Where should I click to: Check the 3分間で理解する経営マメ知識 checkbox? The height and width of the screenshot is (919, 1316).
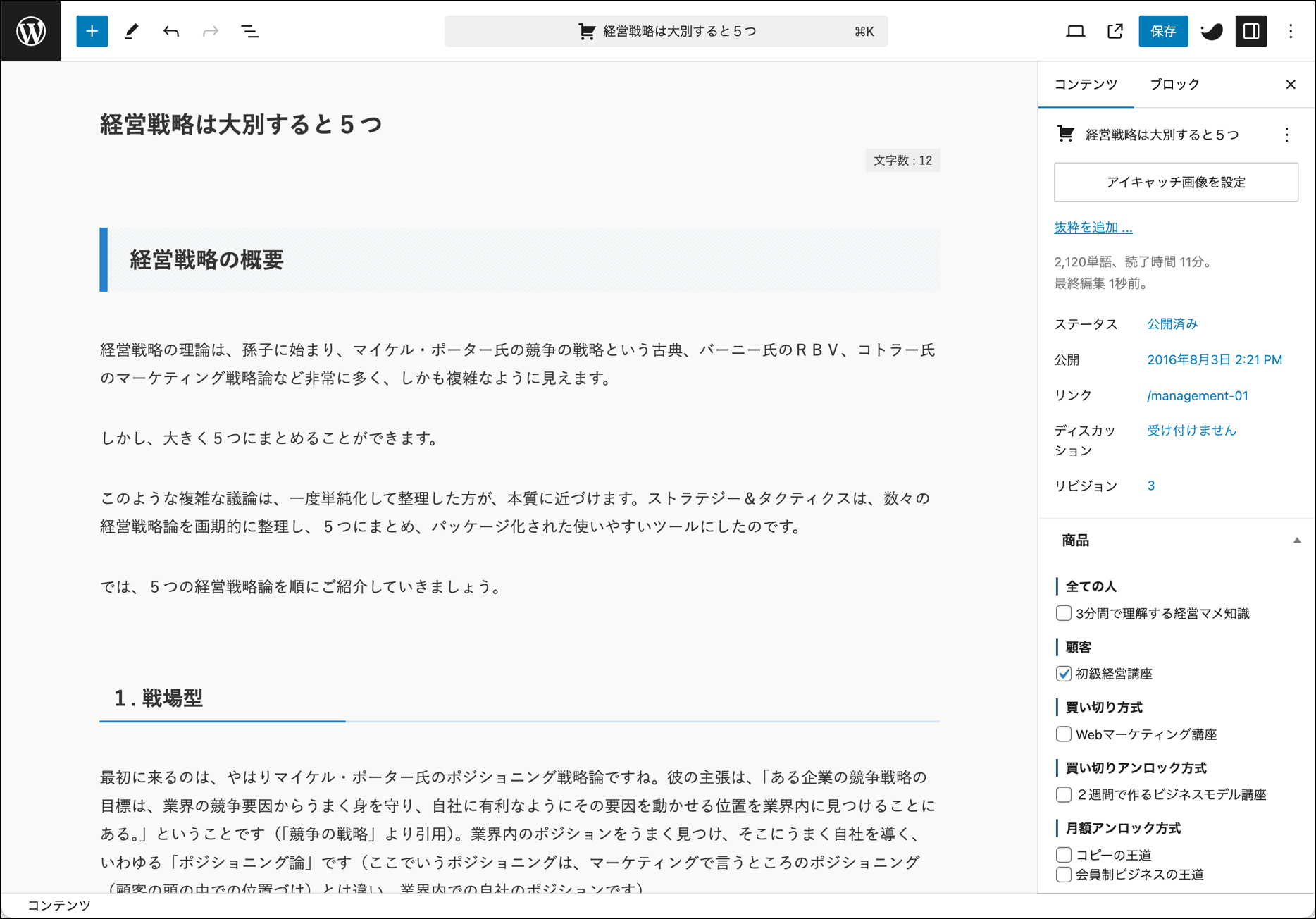(x=1064, y=613)
